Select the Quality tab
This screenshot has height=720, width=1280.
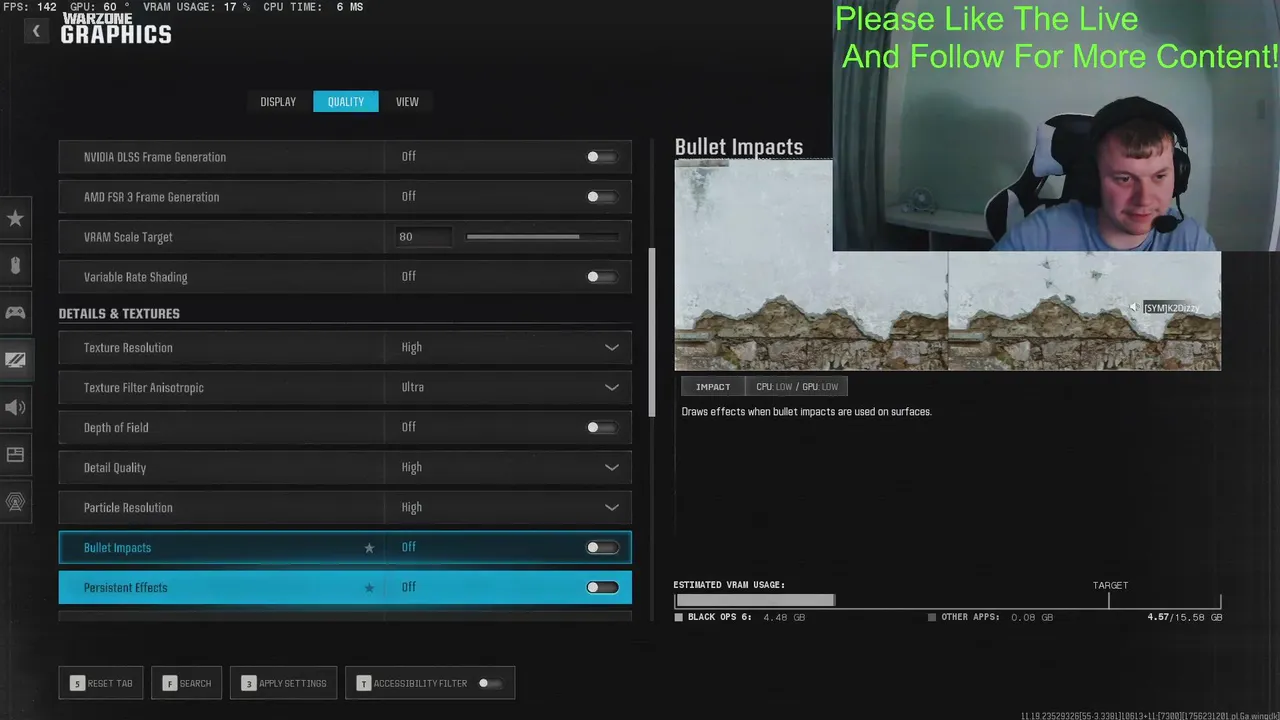[346, 102]
